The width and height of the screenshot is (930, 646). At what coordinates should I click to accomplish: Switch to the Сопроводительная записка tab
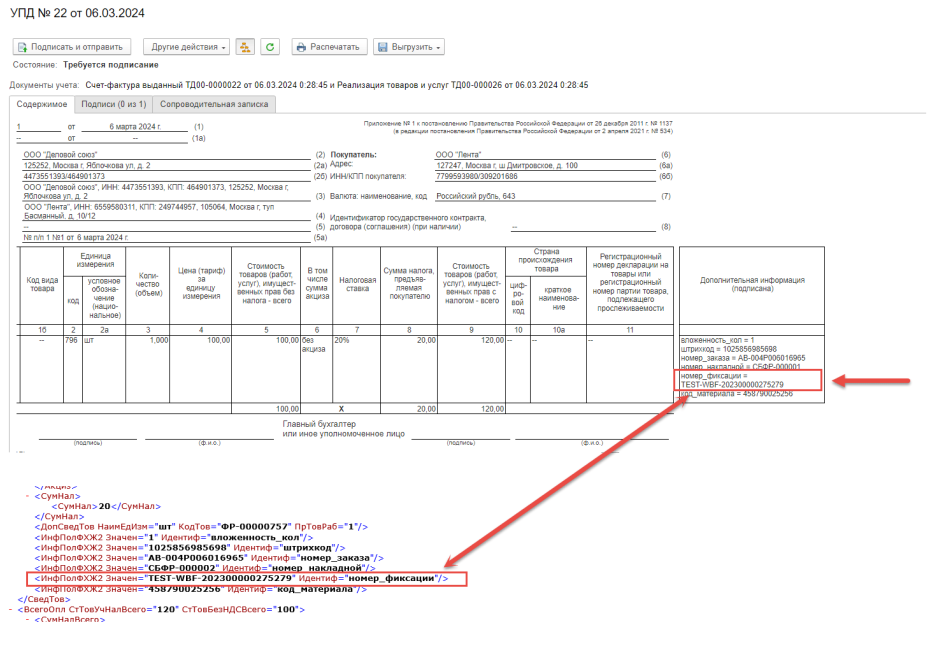pos(214,104)
